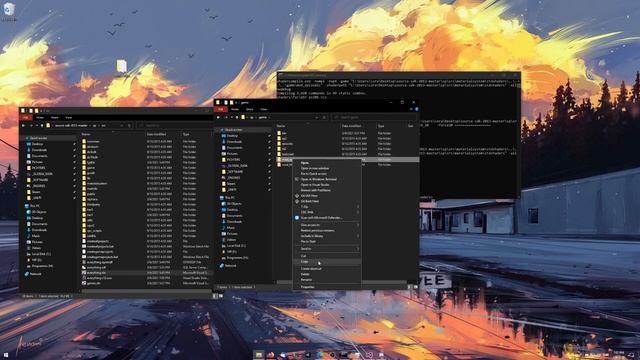640x360 pixels.
Task: Click the Scan with Microsoft Defender shield
Action: pyautogui.click(x=297, y=218)
